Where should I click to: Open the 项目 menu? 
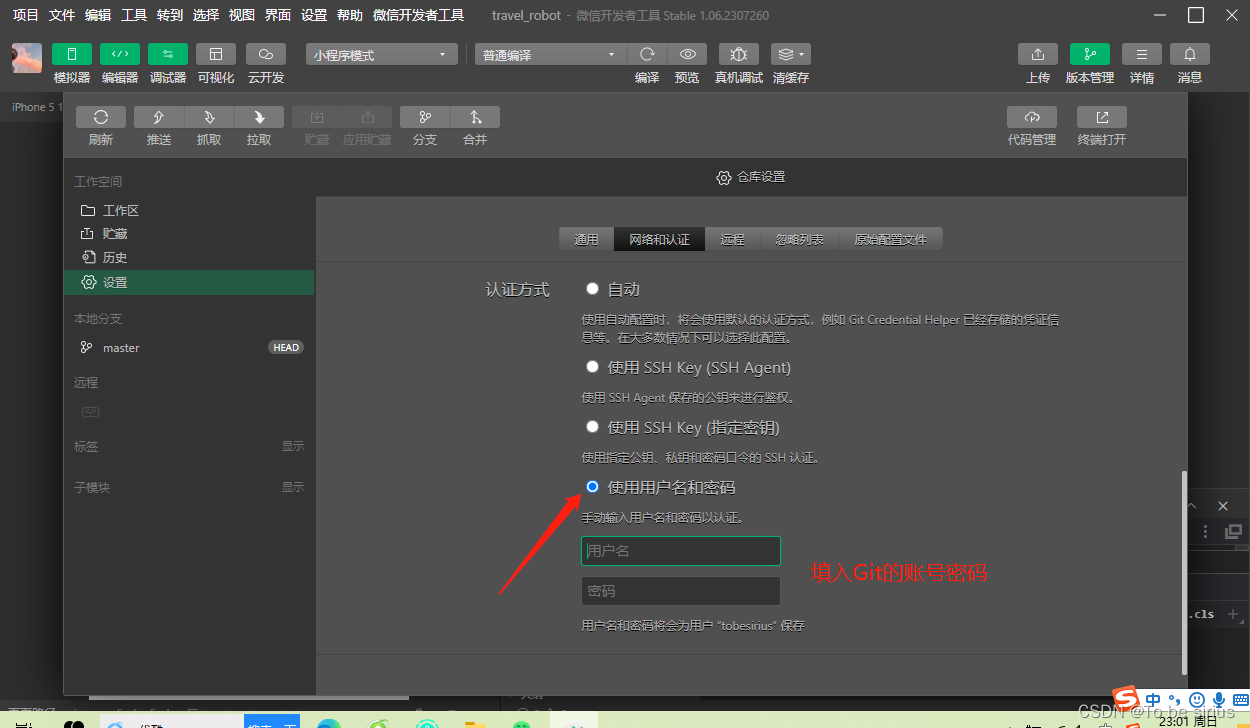click(26, 15)
